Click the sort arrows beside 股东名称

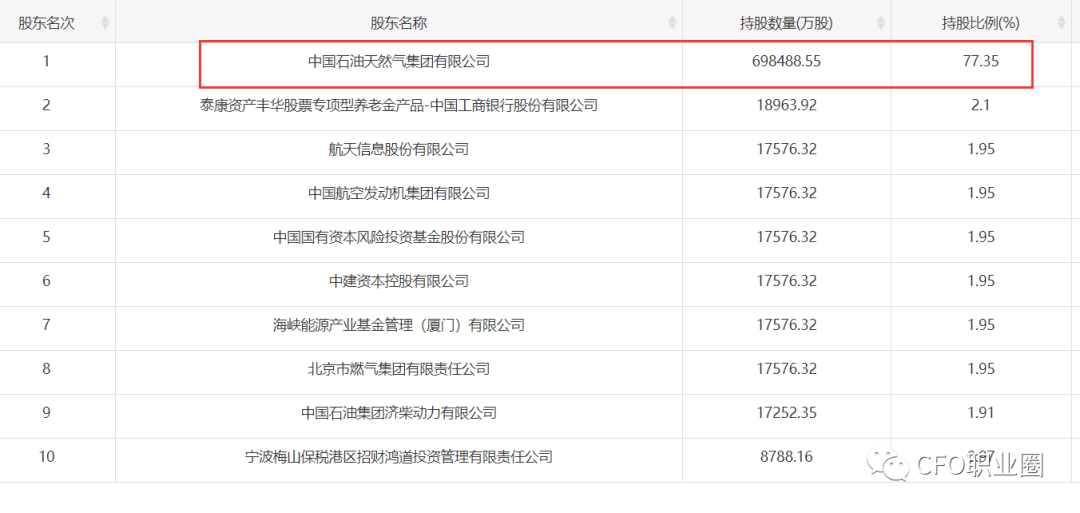[x=673, y=23]
